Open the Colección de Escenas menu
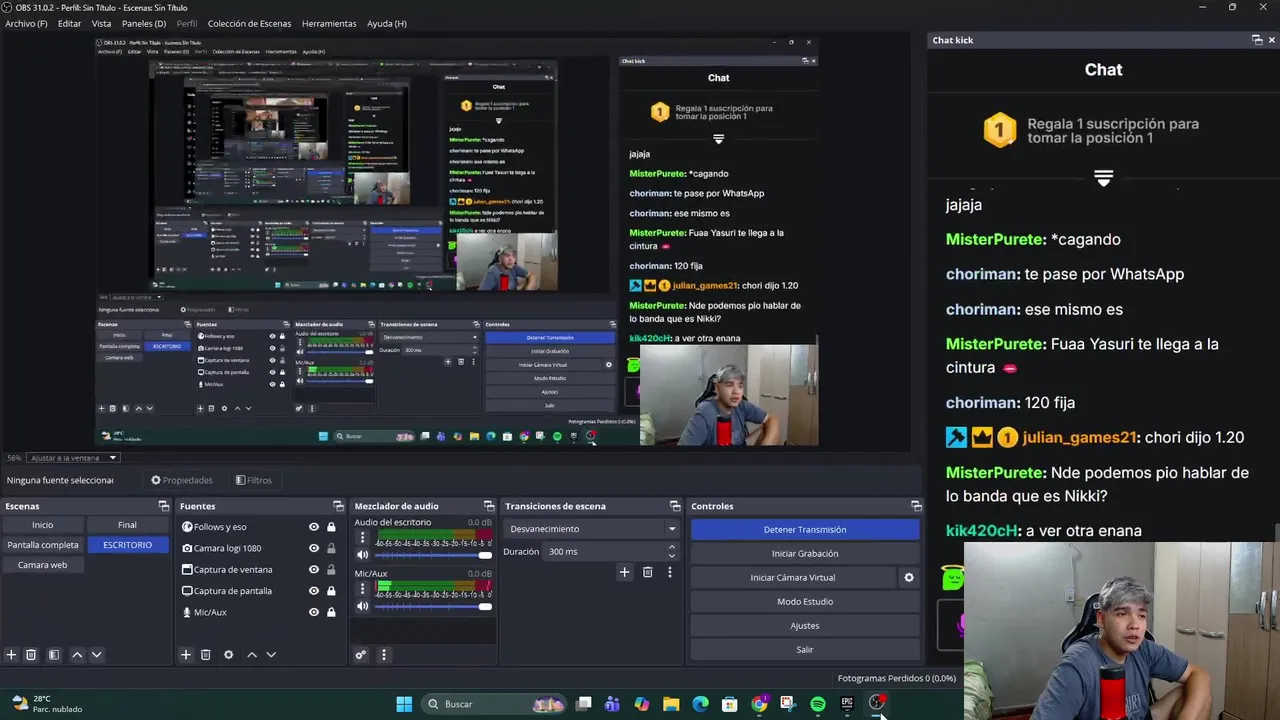 pyautogui.click(x=249, y=23)
